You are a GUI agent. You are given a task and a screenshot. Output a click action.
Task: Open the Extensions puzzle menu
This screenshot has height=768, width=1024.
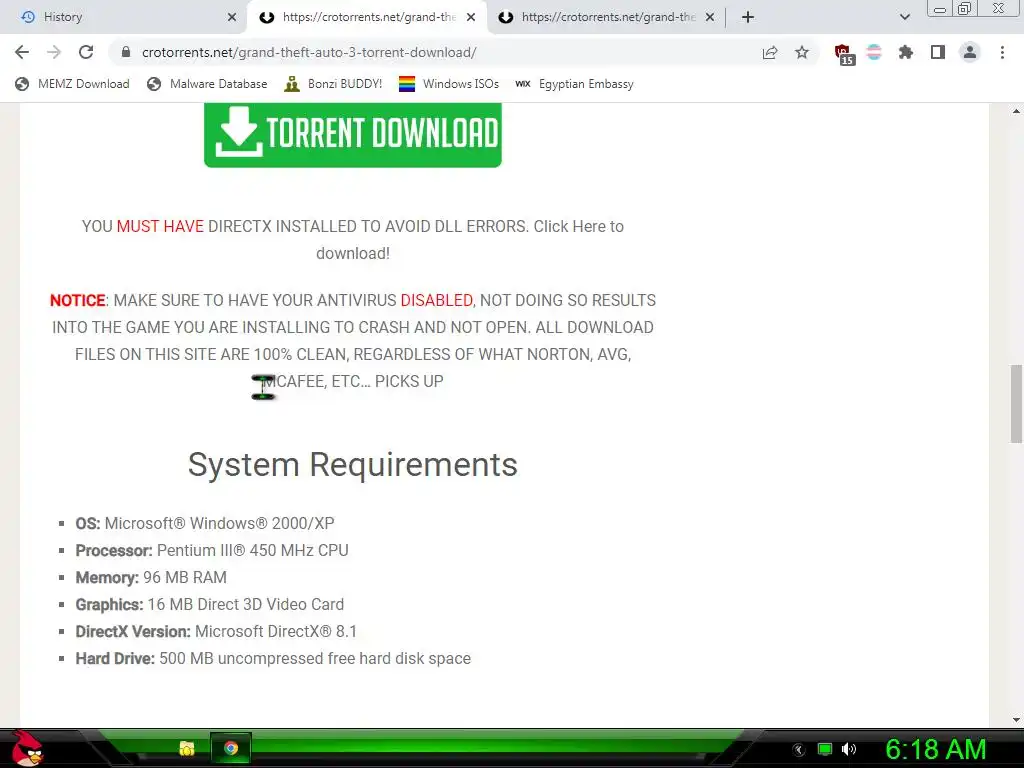point(906,52)
